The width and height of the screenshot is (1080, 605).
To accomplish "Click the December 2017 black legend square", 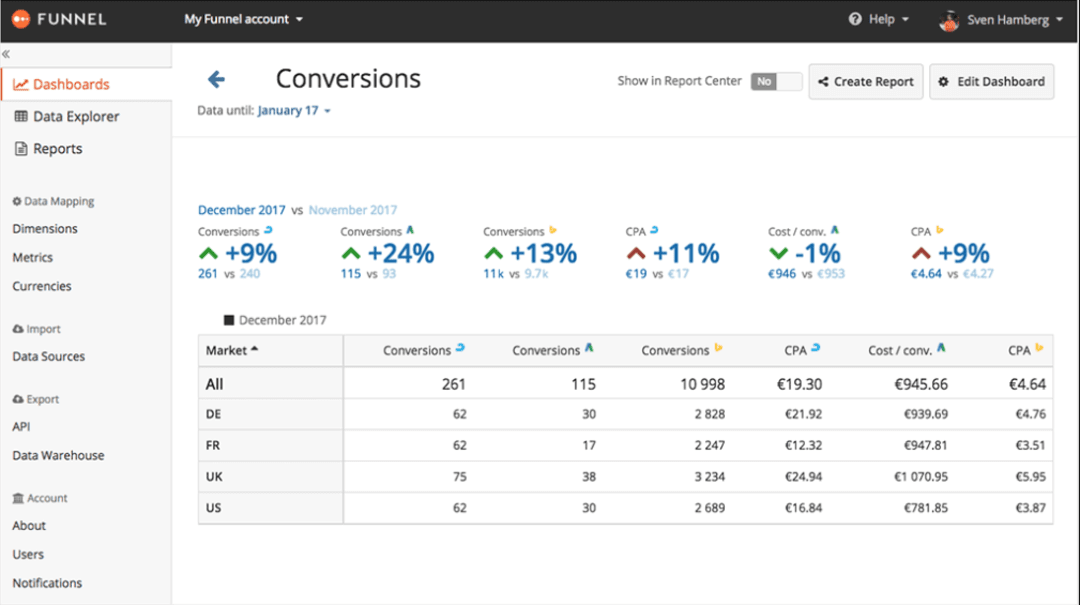I will (x=229, y=321).
